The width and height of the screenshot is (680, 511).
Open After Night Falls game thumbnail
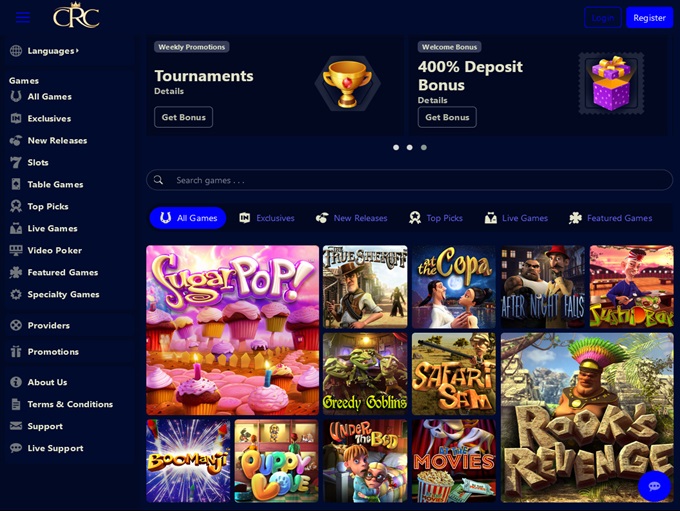tap(543, 287)
